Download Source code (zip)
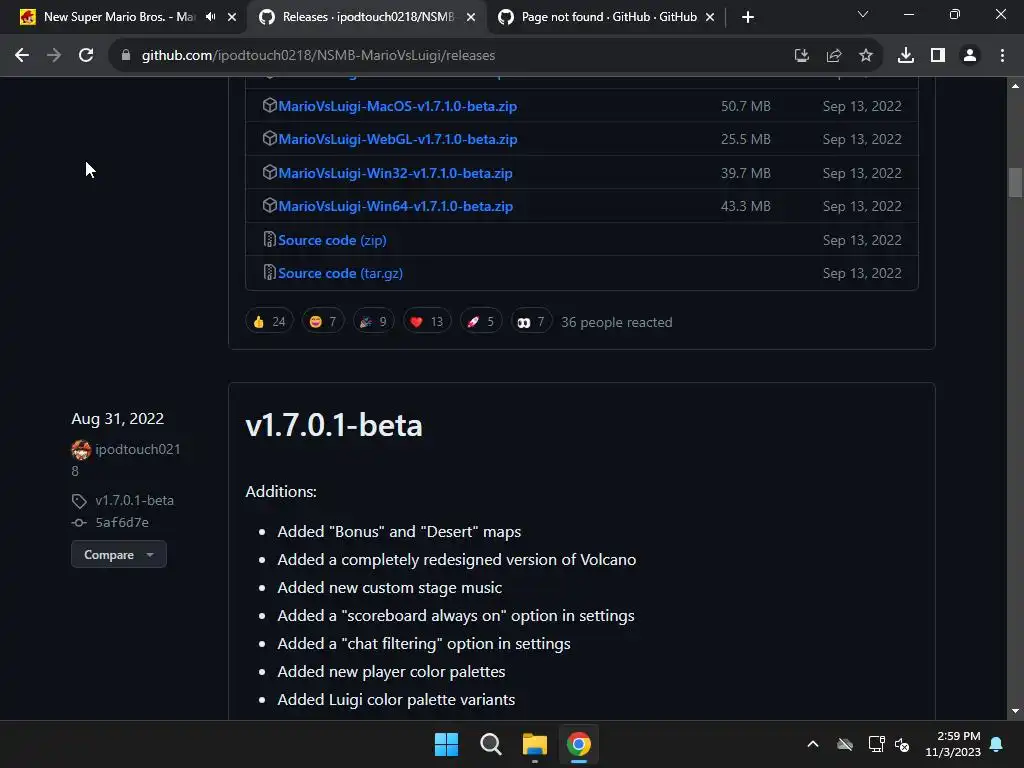 pos(332,240)
